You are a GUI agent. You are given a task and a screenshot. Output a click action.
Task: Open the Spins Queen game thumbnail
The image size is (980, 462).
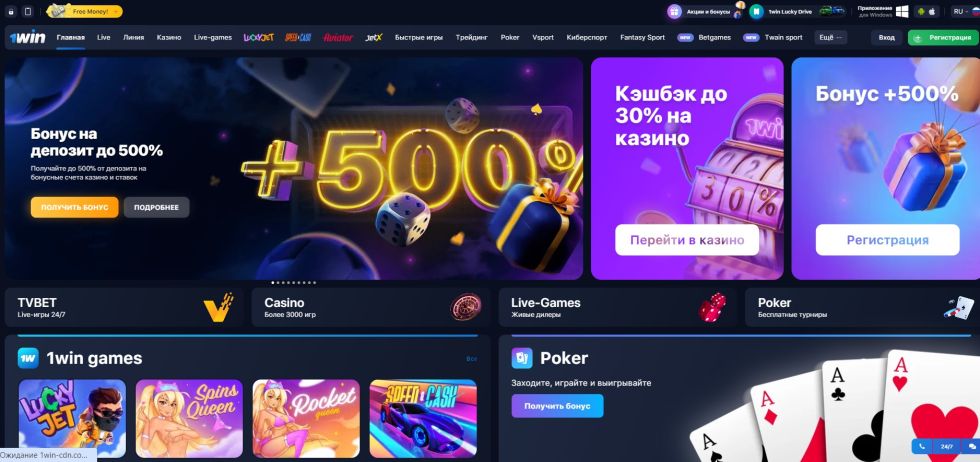189,418
